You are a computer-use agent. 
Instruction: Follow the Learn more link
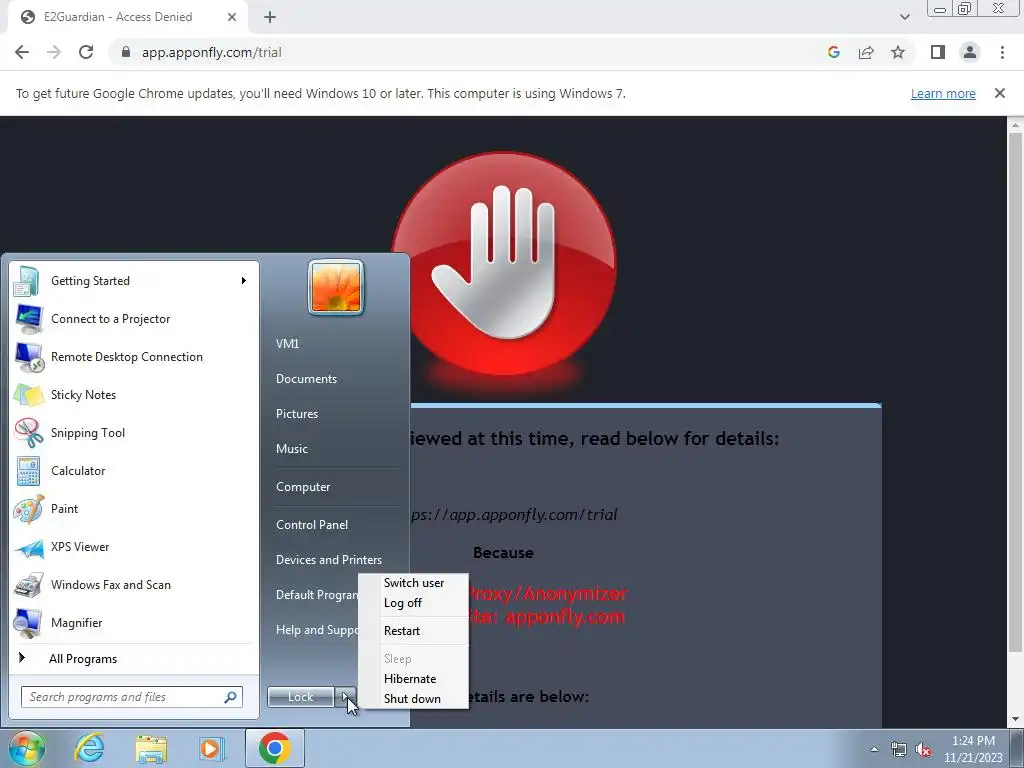point(943,93)
